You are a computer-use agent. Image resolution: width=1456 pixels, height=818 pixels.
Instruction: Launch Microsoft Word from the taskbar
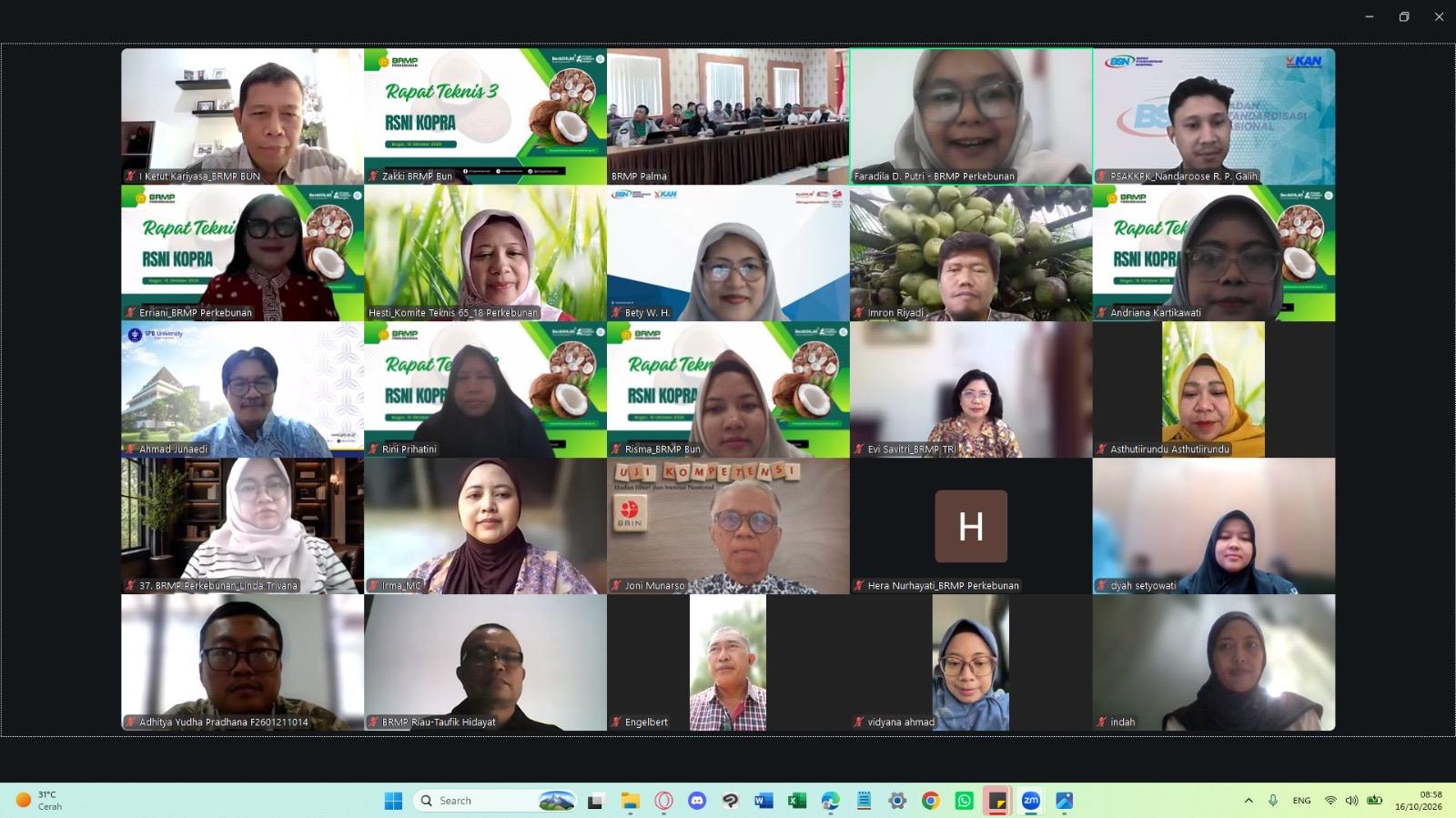tap(763, 801)
